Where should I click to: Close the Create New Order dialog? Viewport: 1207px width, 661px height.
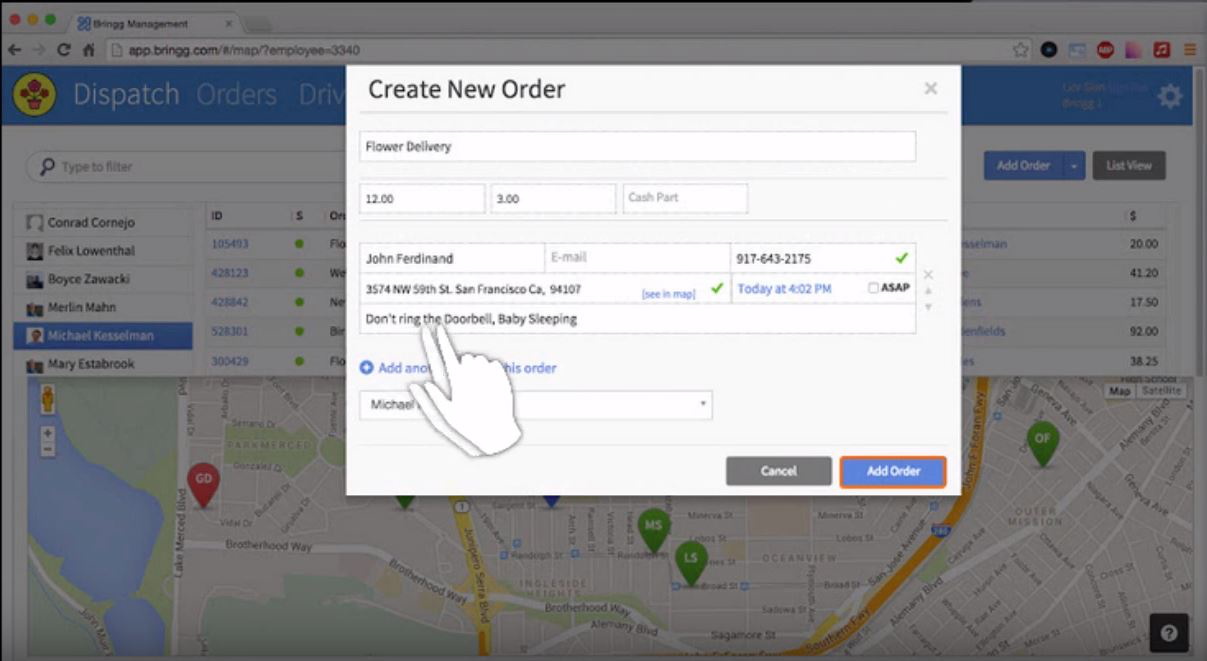931,89
